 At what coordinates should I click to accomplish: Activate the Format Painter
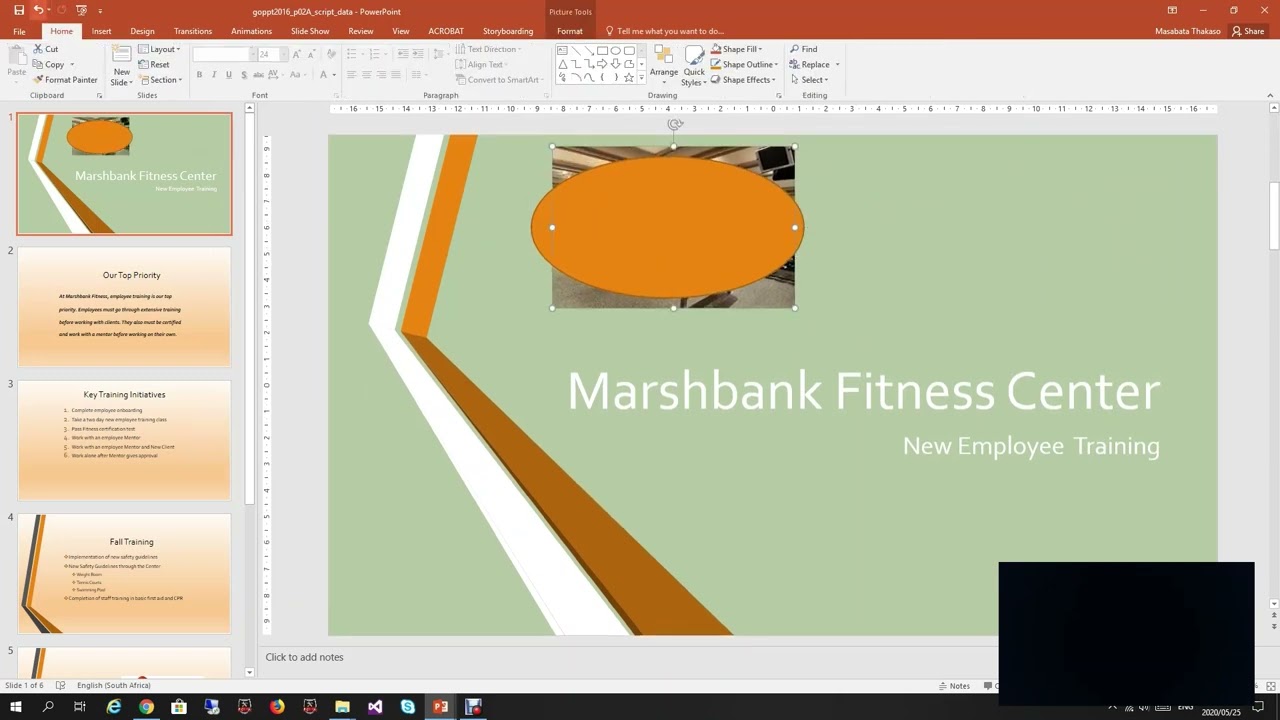(65, 80)
